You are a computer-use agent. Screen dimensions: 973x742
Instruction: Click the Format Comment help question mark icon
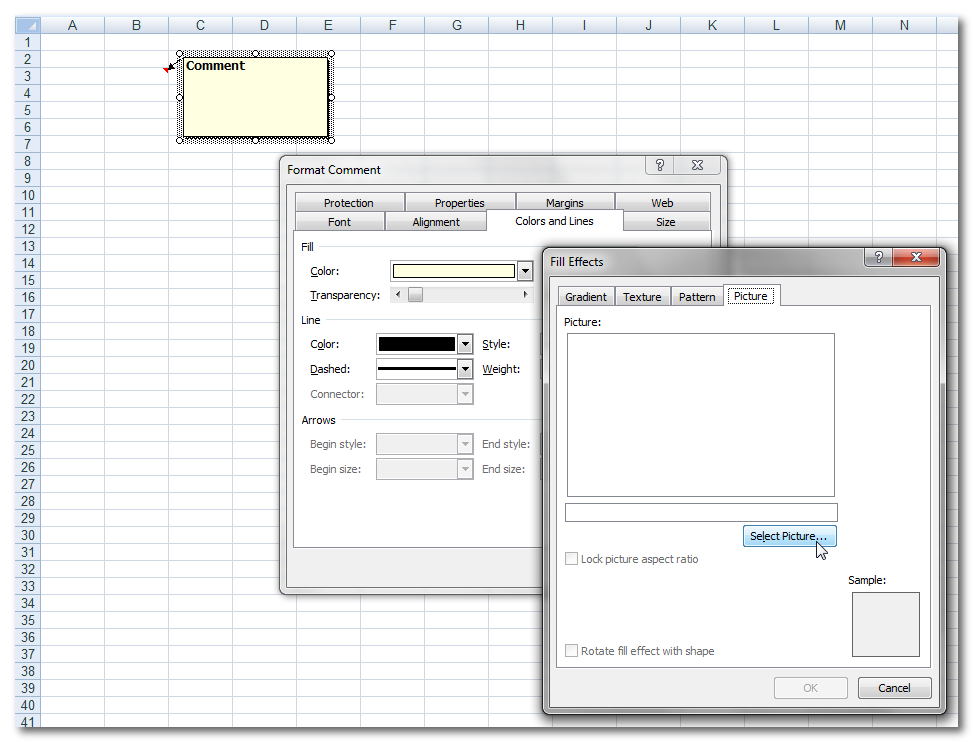point(660,166)
